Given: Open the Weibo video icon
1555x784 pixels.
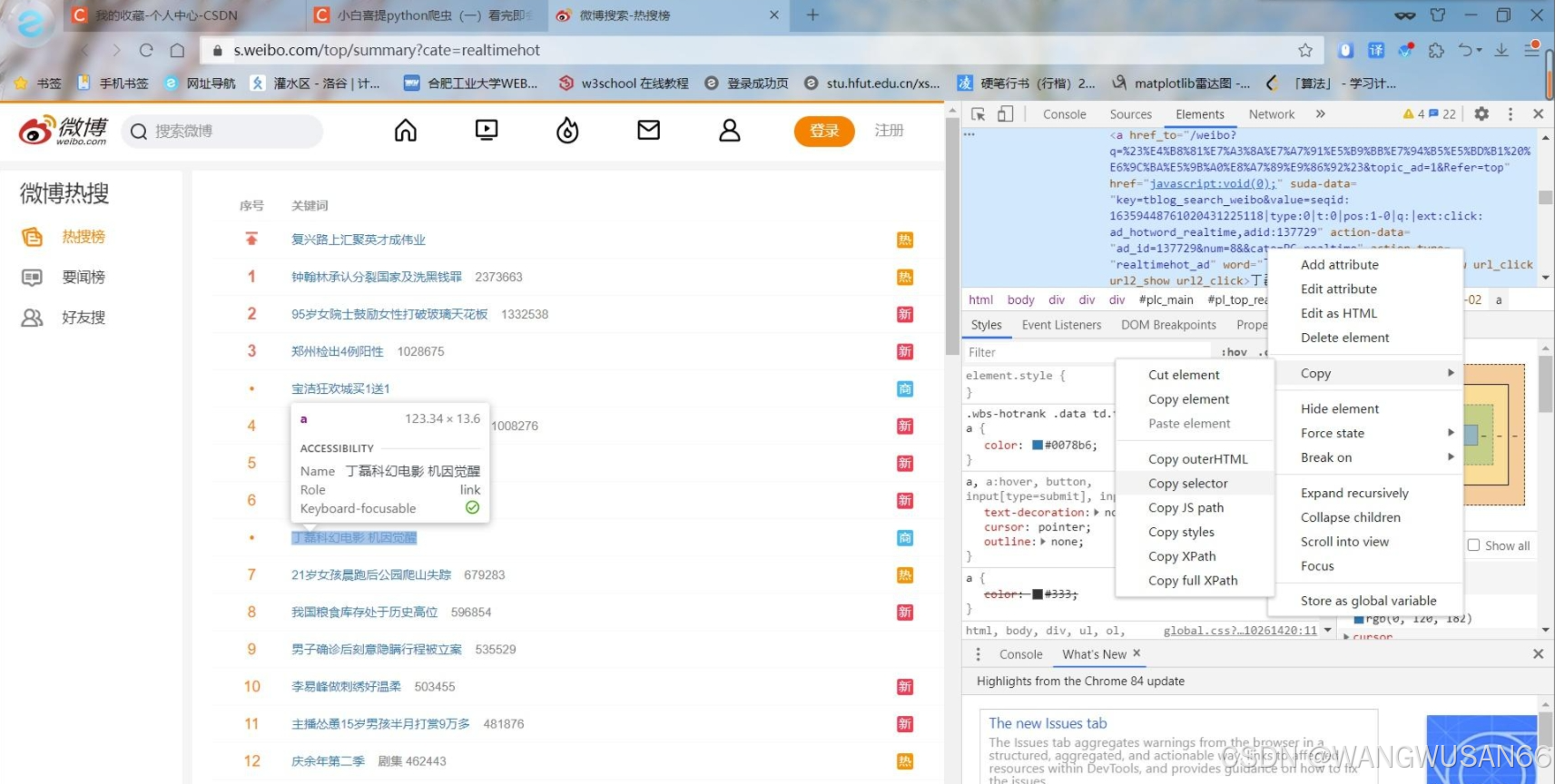Looking at the screenshot, I should [x=487, y=131].
